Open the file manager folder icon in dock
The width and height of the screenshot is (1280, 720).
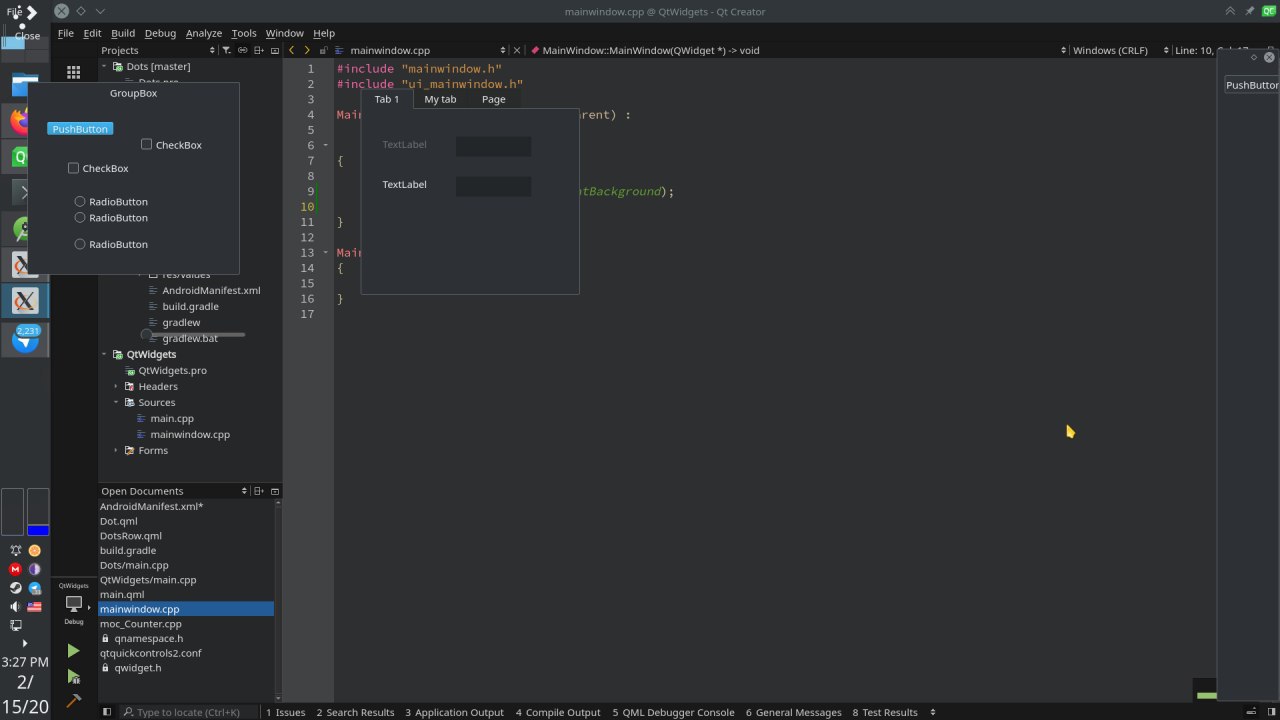(x=20, y=84)
